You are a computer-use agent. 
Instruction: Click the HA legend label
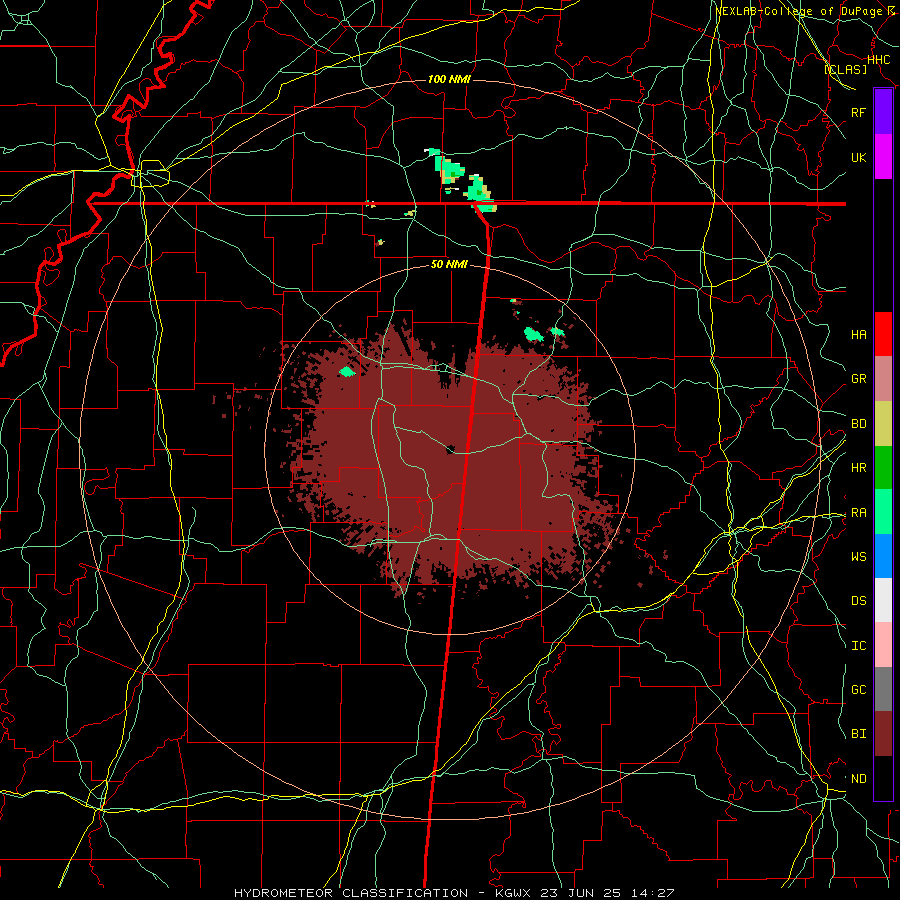[859, 334]
